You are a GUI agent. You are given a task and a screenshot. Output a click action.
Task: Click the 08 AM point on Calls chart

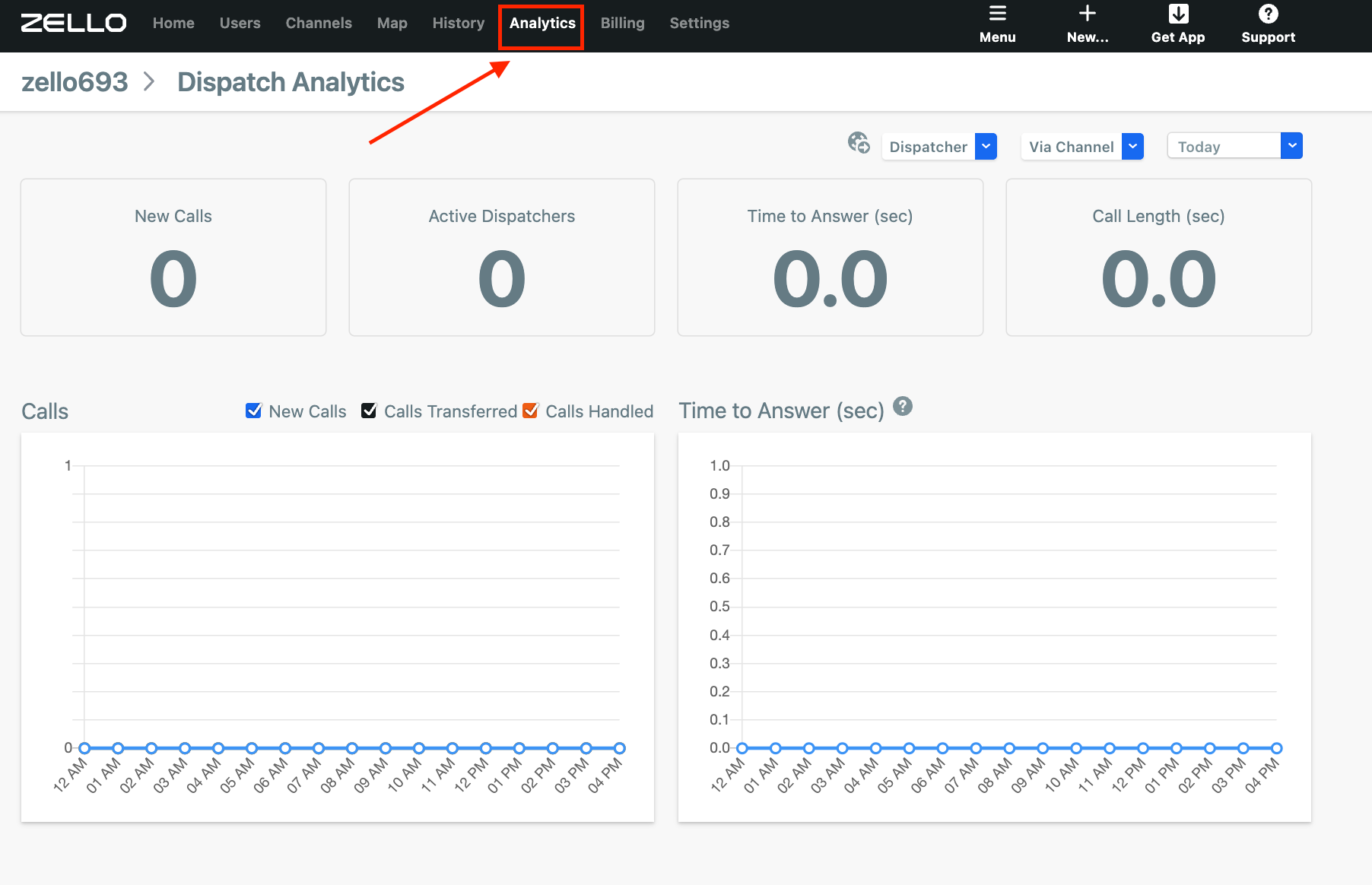coord(352,748)
